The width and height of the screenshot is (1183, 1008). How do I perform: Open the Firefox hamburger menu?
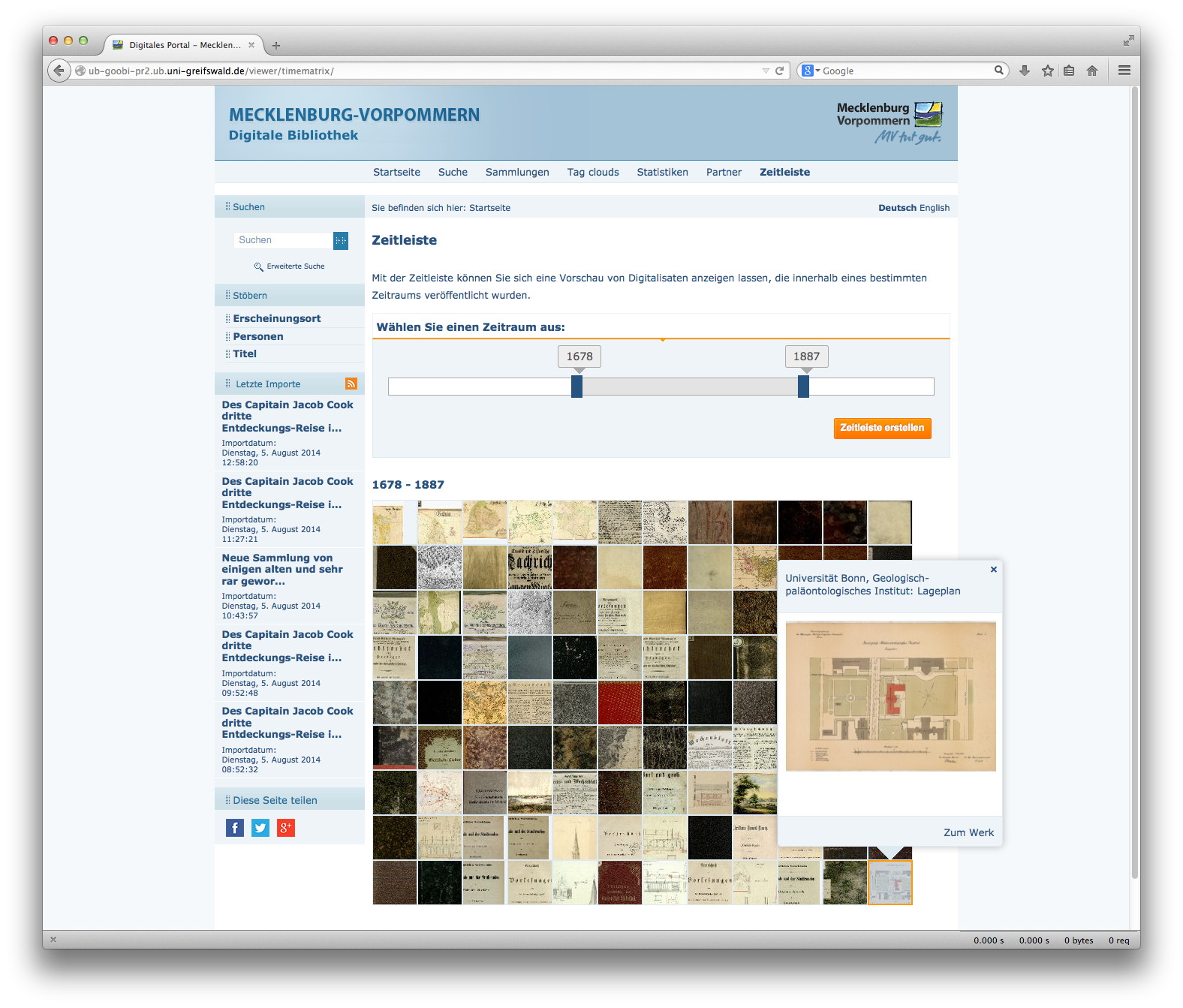tap(1124, 71)
